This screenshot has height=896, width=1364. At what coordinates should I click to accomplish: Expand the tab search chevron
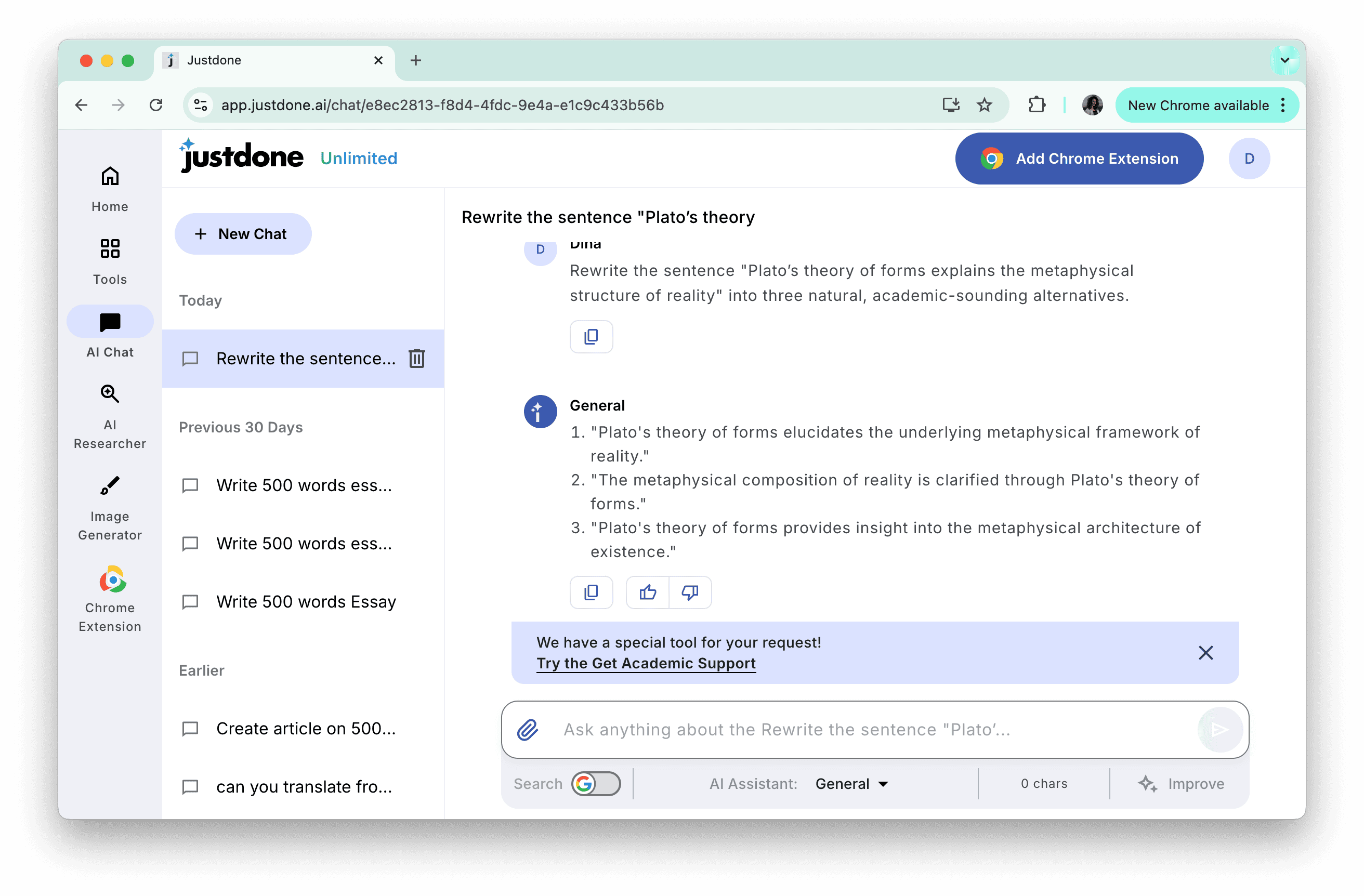click(1284, 60)
